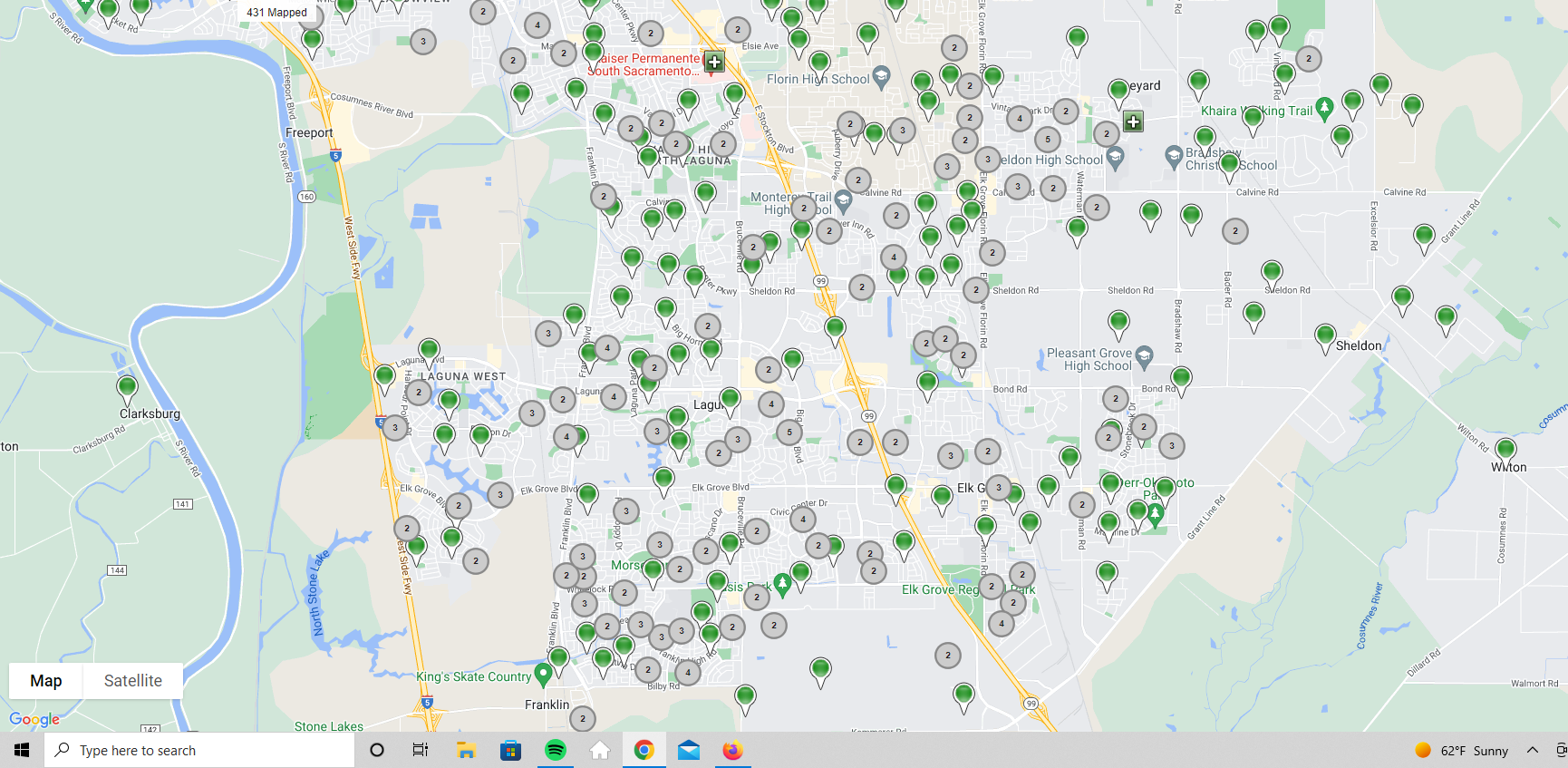Screen dimensions: 1568x768
Task: Open the 2 cluster below the Franklin label
Action: point(583,719)
